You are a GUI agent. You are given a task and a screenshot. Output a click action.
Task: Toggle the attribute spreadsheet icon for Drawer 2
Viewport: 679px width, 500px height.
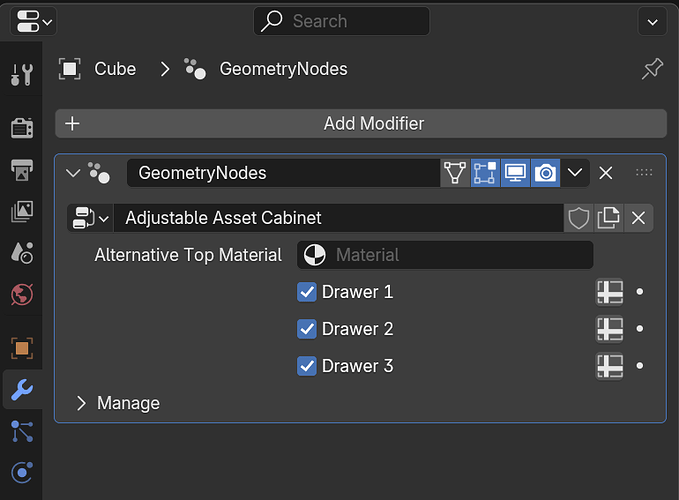click(x=610, y=329)
